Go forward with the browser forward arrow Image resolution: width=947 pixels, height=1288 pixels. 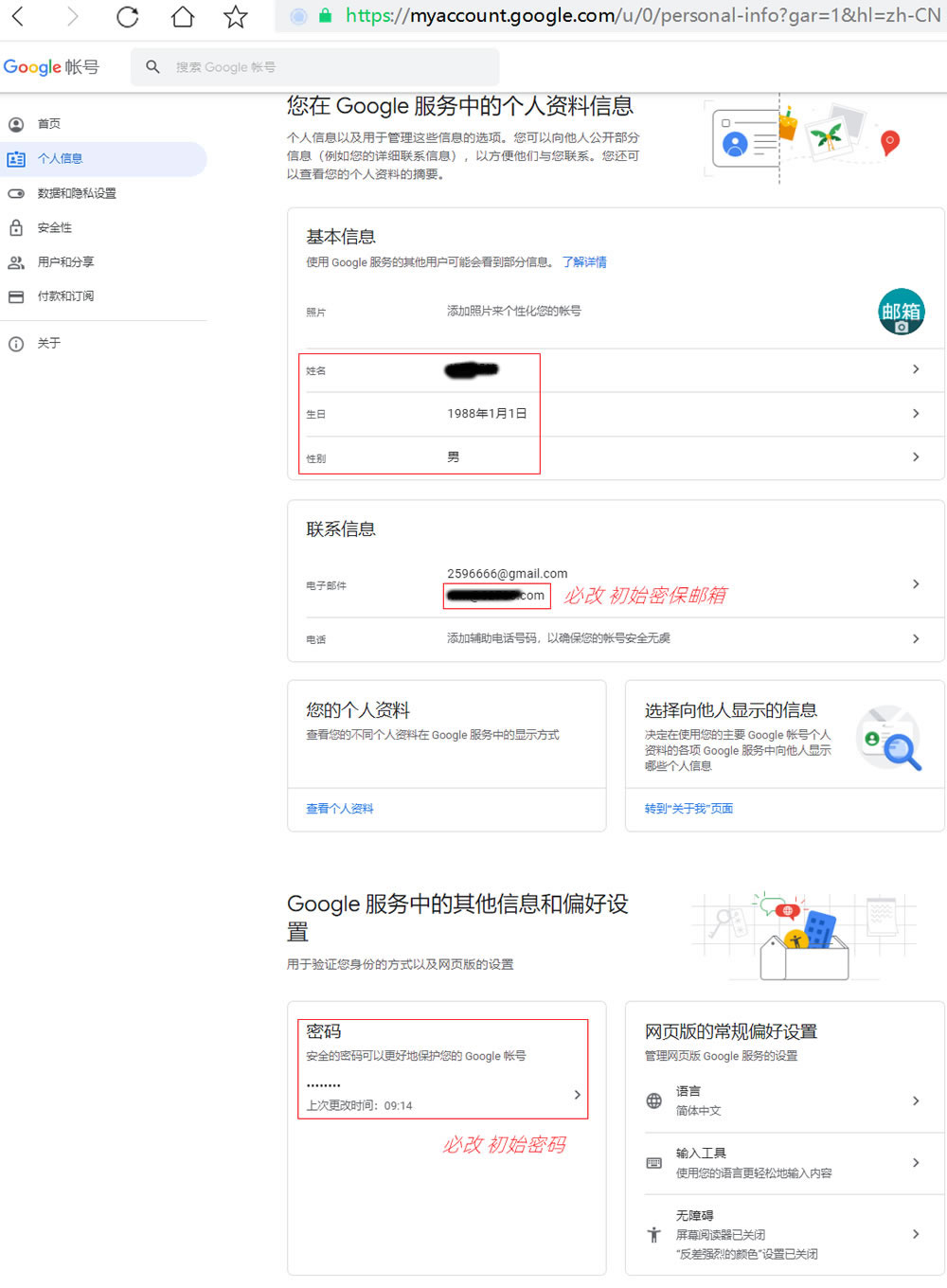(x=72, y=16)
